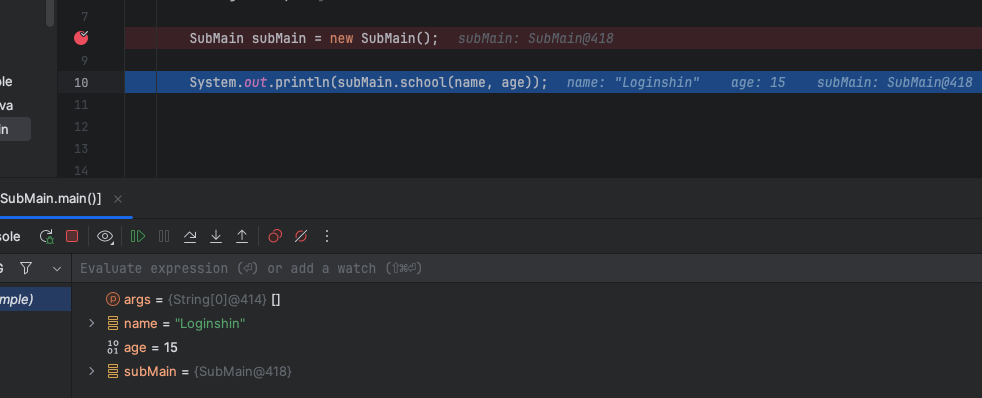Toggle Mute Breakpoints
Viewport: 982px width, 398px height.
click(301, 236)
